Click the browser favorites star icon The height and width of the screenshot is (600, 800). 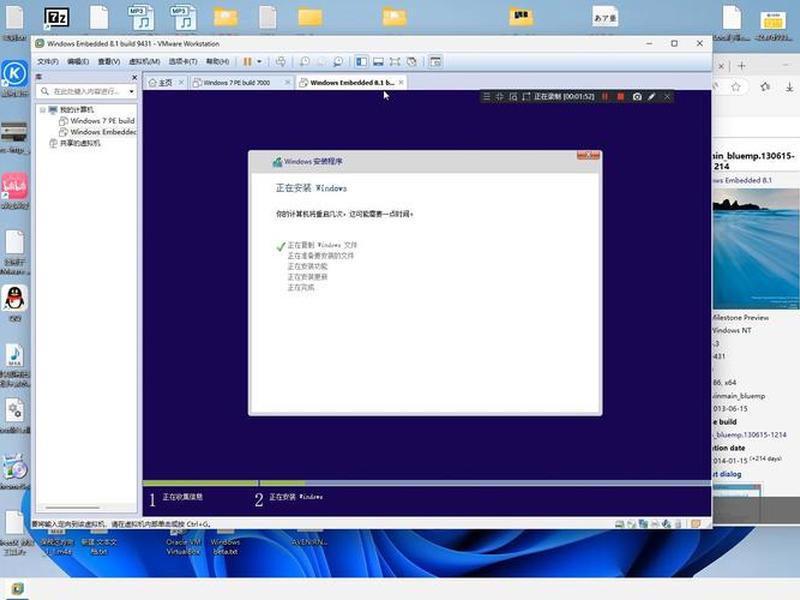coord(736,87)
